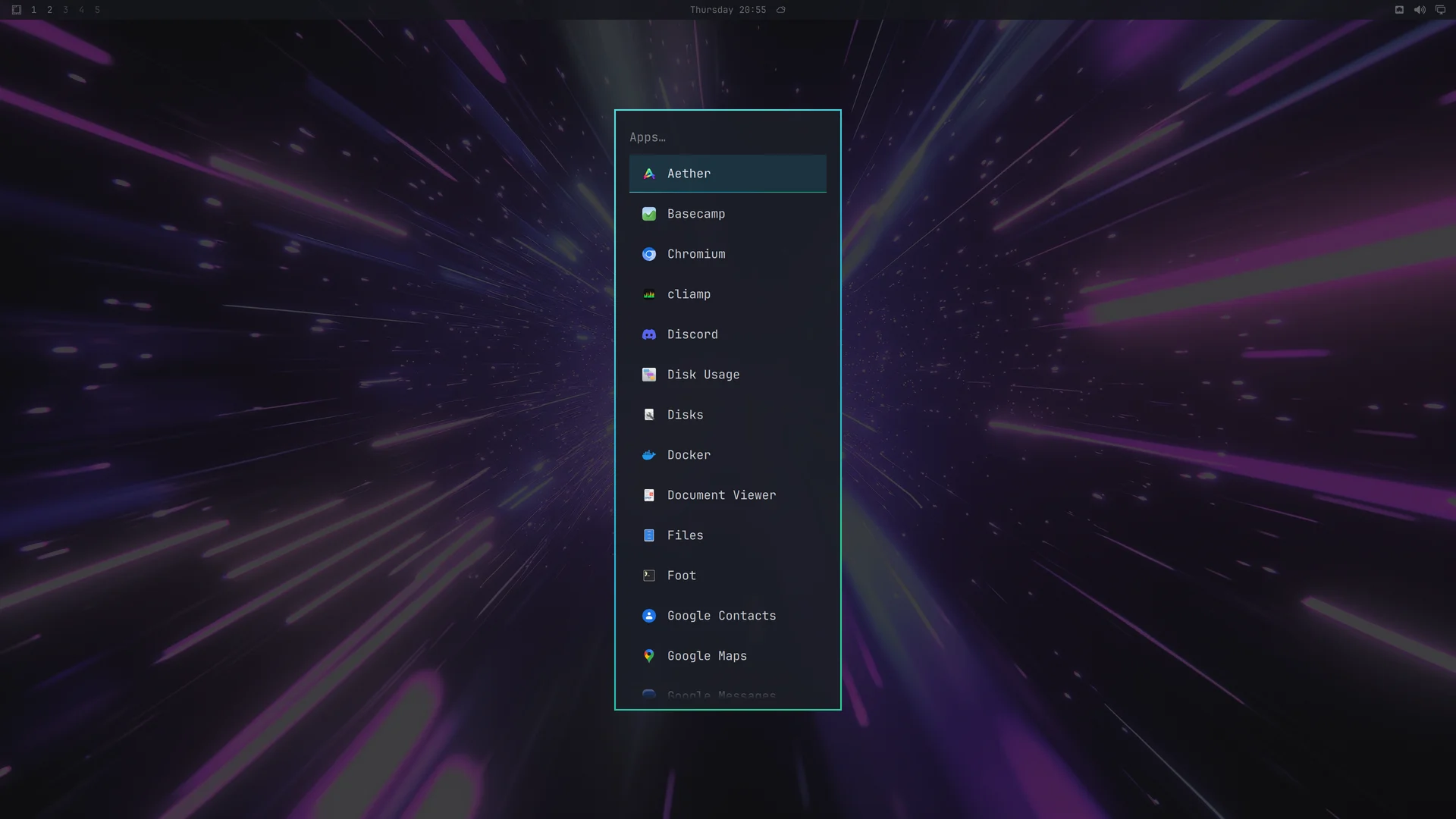Image resolution: width=1456 pixels, height=819 pixels.
Task: Focus the Apps… search field
Action: (728, 137)
